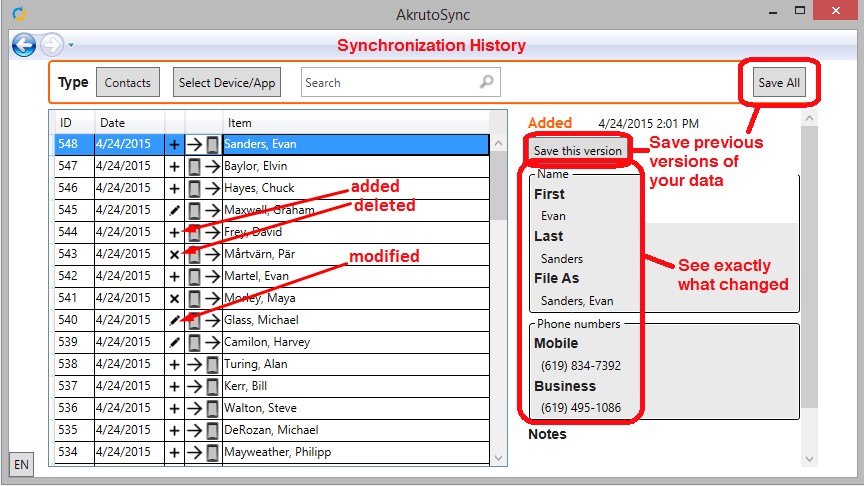
Task: Click the device sync arrow icon for Turing, Alan
Action: coord(204,364)
